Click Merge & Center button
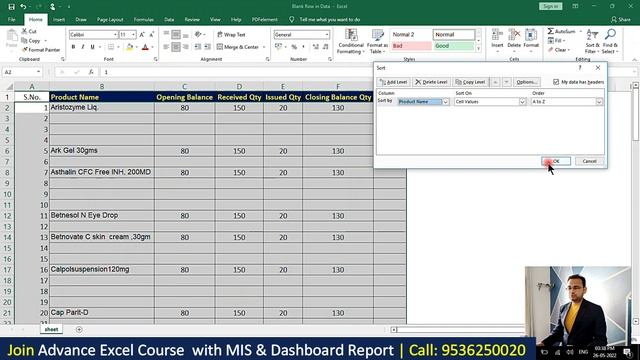The image size is (640, 360). click(x=238, y=47)
